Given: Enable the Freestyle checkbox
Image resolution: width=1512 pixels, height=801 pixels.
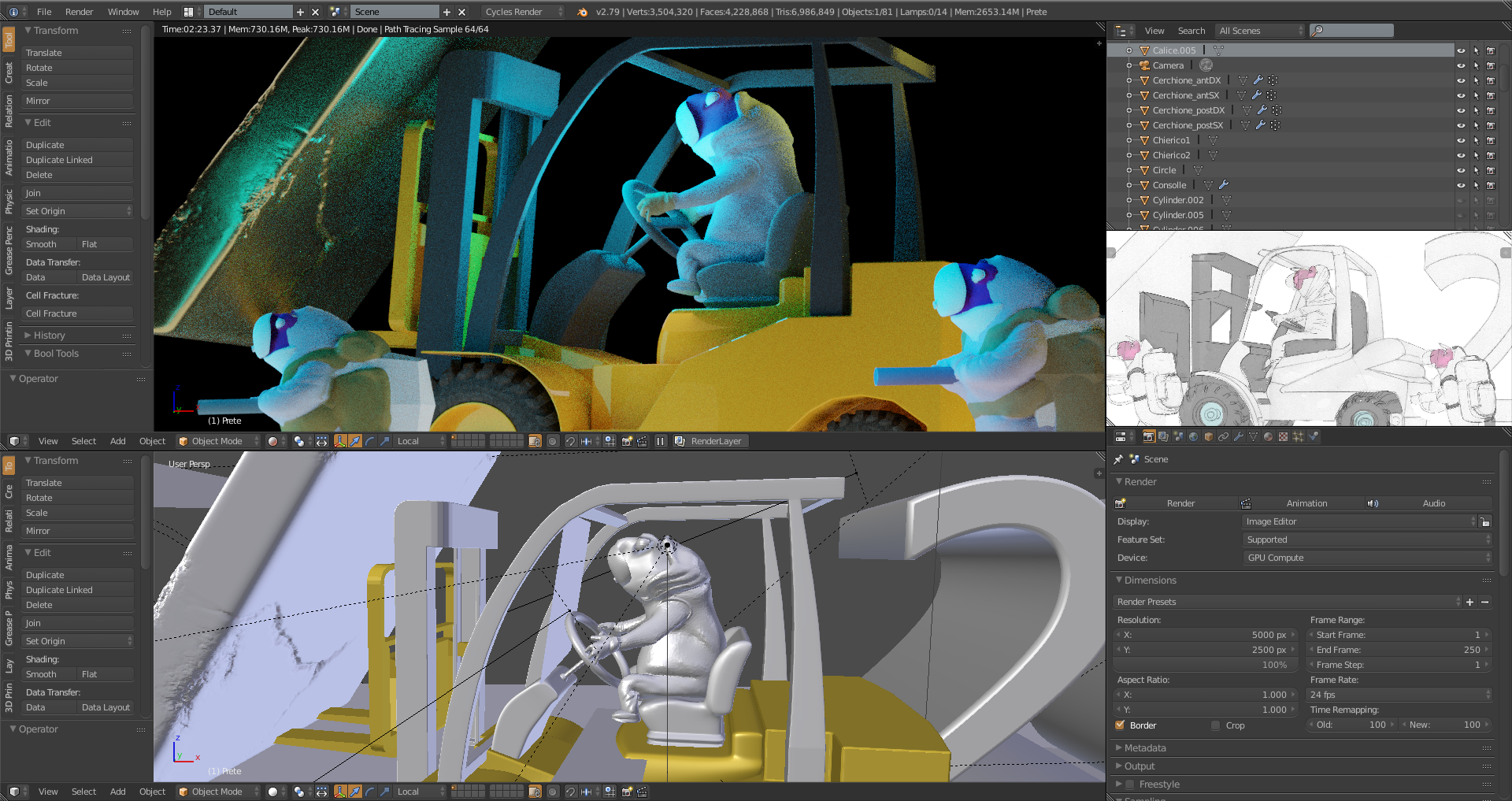Looking at the screenshot, I should (x=1130, y=784).
